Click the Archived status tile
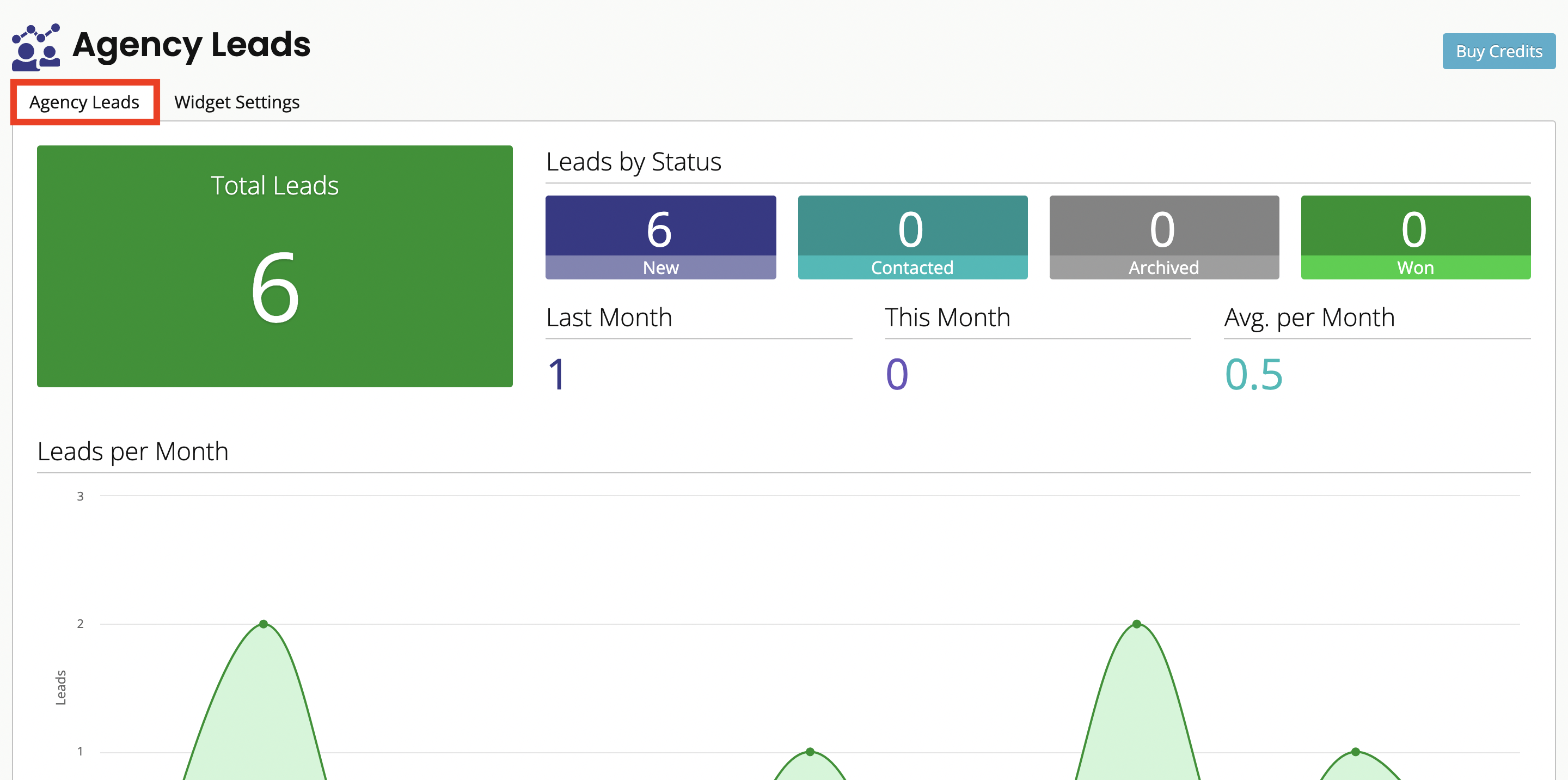The image size is (1568, 780). point(1164,237)
